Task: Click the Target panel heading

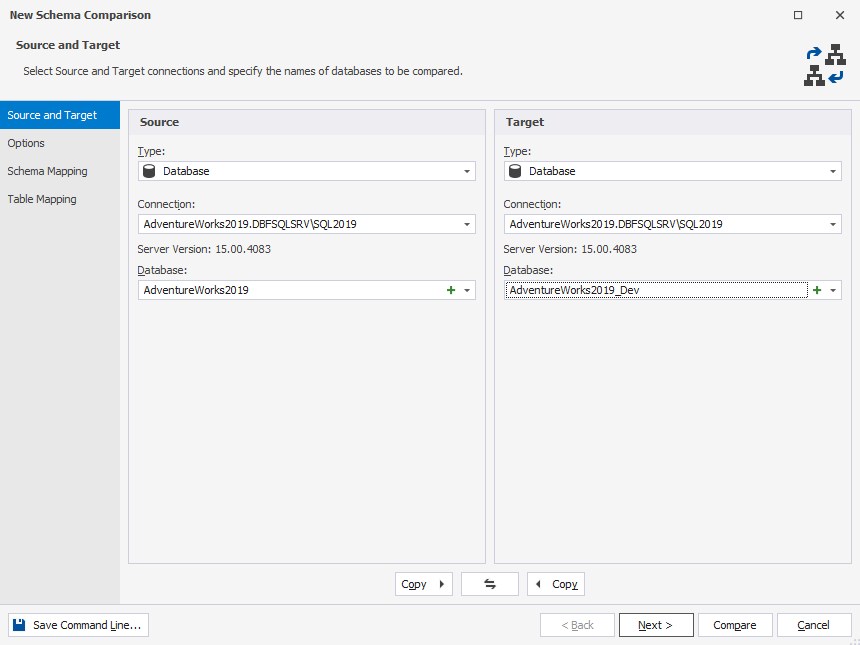Action: pyautogui.click(x=525, y=122)
